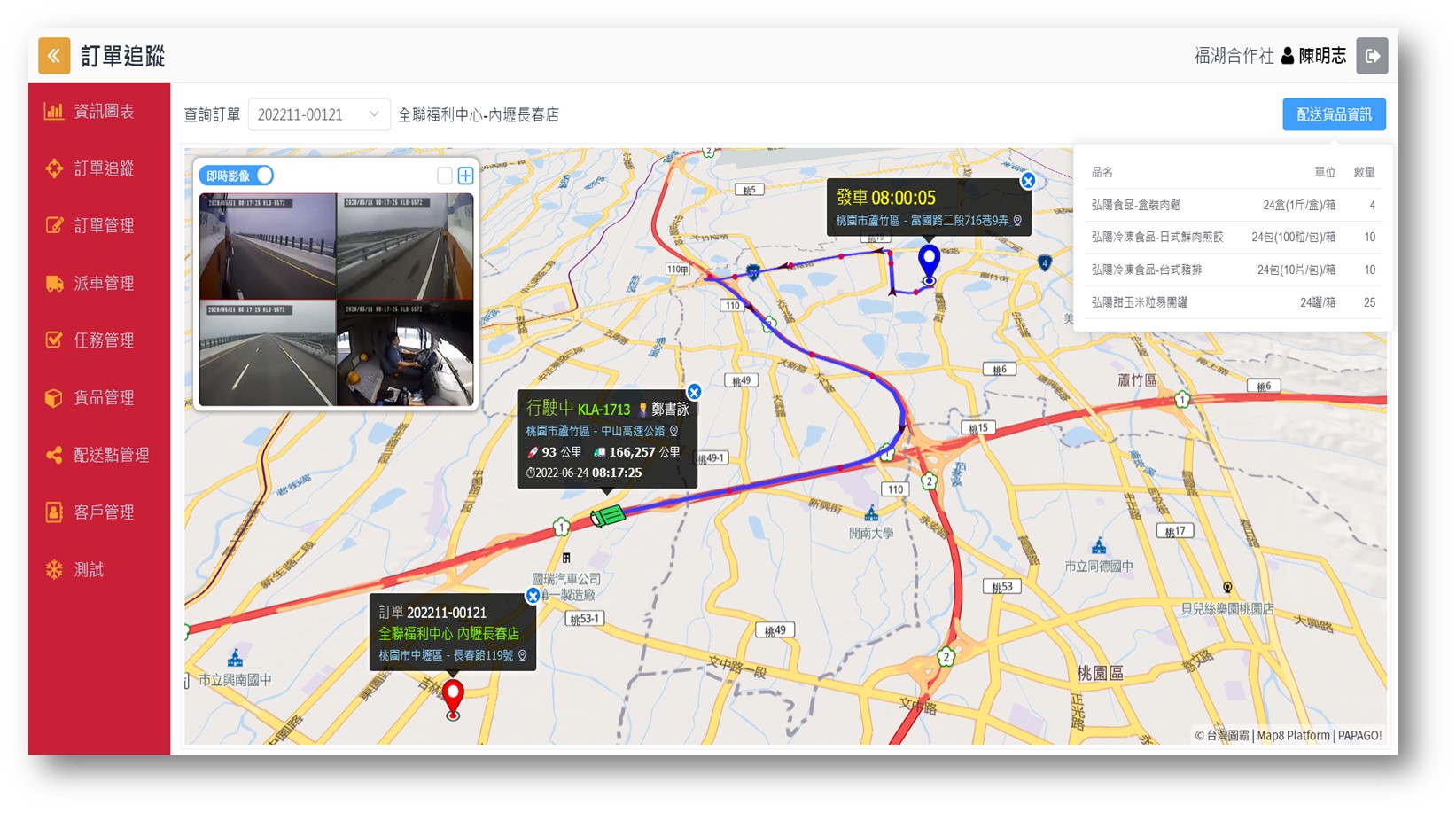The image size is (1456, 813).
Task: Collapse sidebar with double-chevron button
Action: point(54,56)
